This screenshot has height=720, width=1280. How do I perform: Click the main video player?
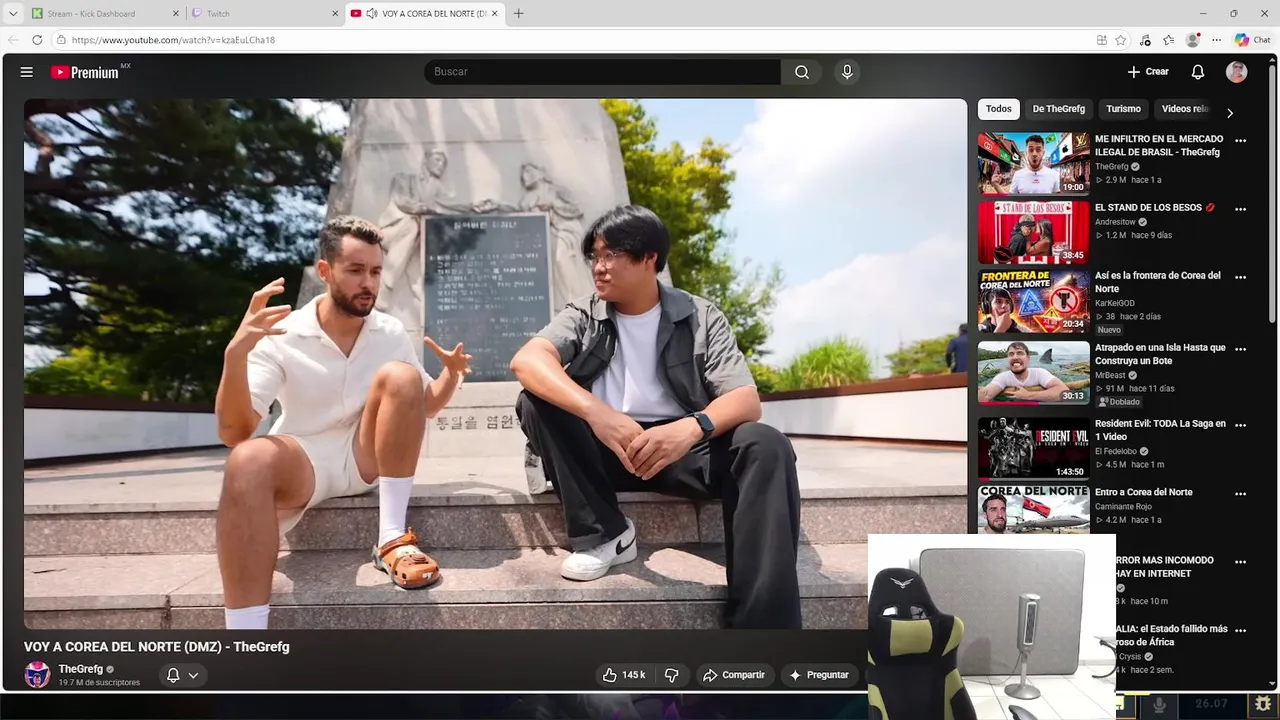(495, 364)
